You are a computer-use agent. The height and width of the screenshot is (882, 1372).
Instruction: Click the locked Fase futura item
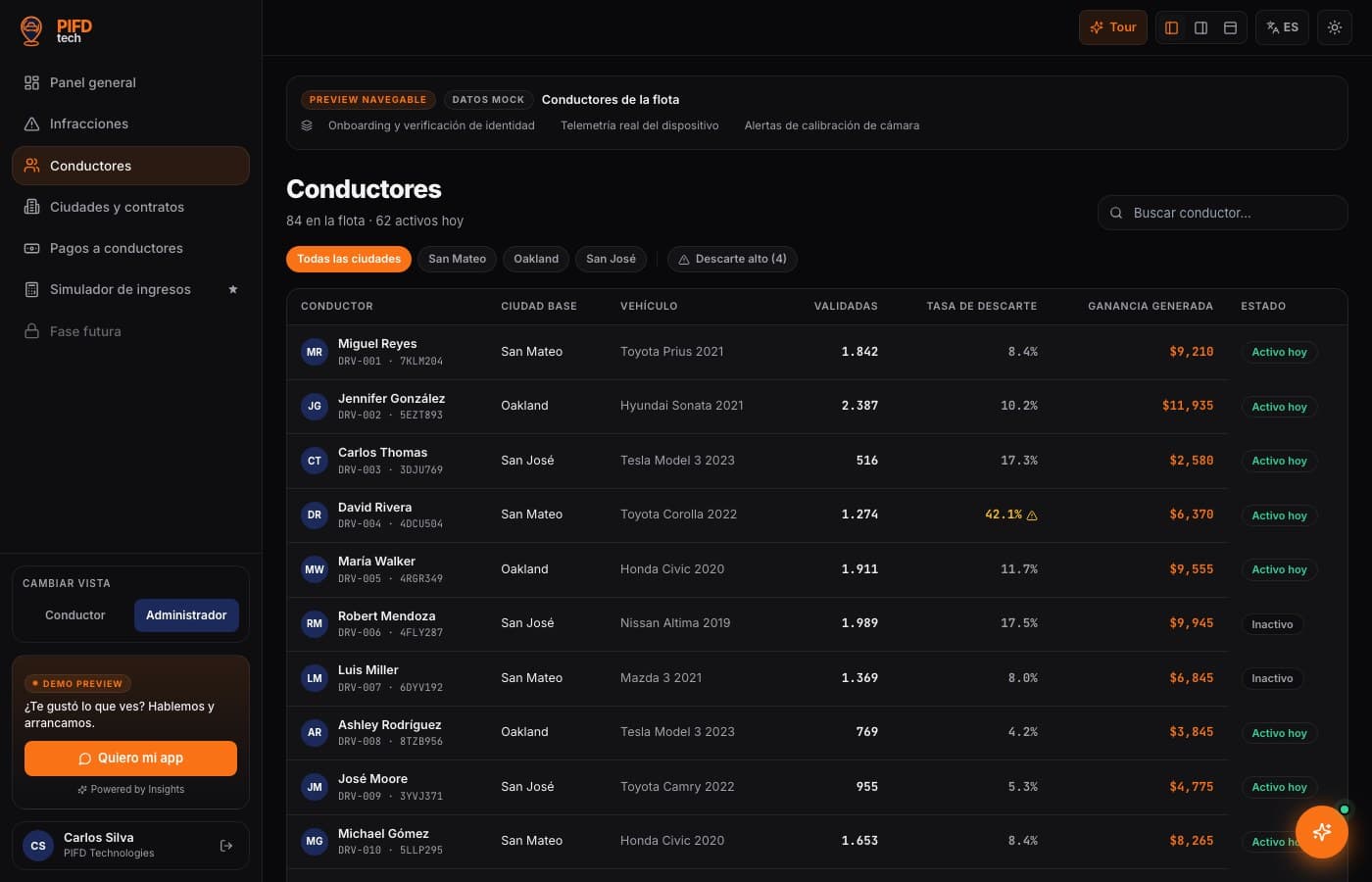pos(130,331)
